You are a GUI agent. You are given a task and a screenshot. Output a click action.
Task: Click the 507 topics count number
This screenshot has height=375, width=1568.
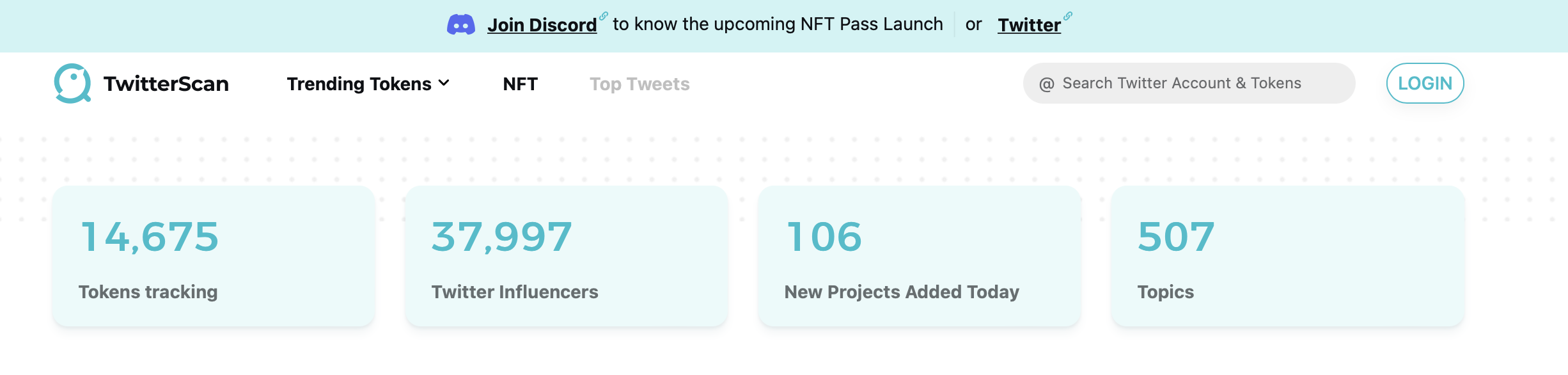[x=1176, y=236]
